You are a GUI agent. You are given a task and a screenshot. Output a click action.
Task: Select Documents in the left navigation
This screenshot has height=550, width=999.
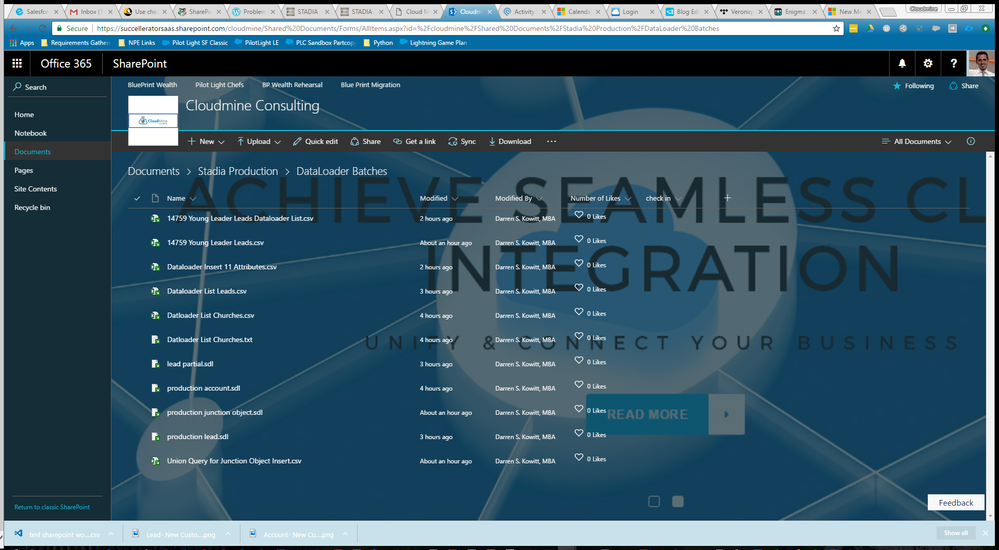point(32,152)
